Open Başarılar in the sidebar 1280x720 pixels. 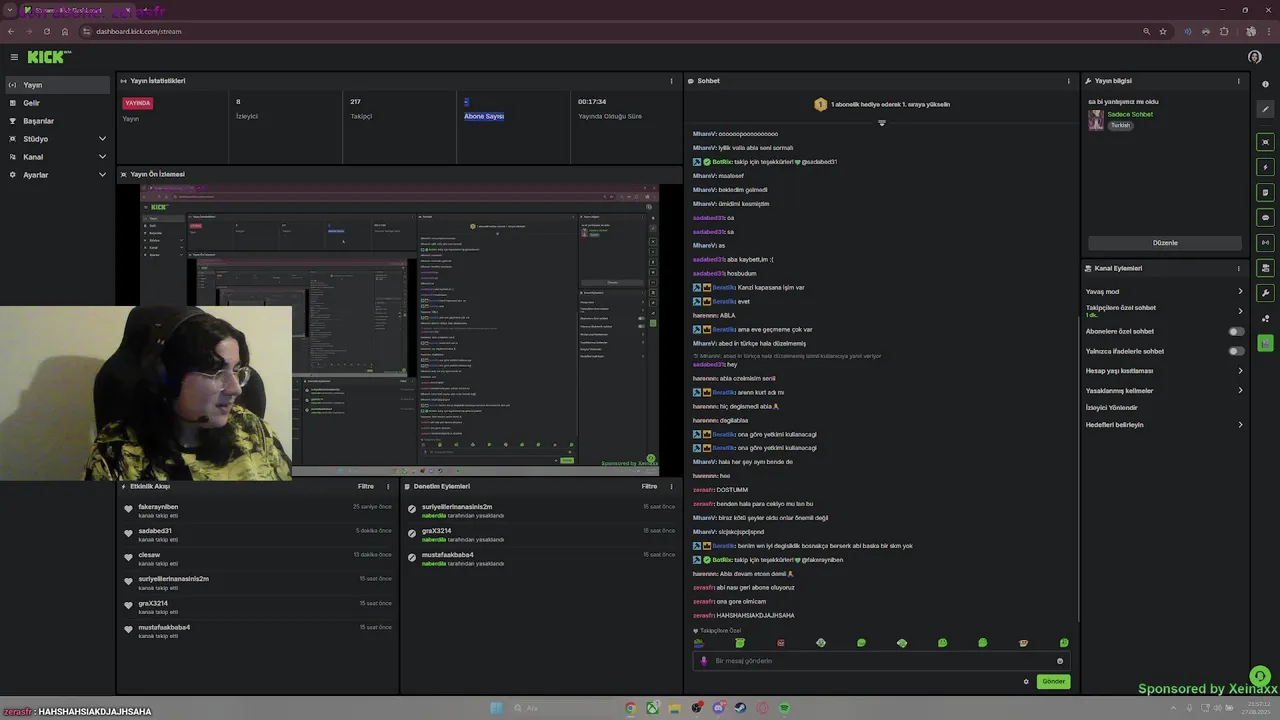[x=57, y=121]
